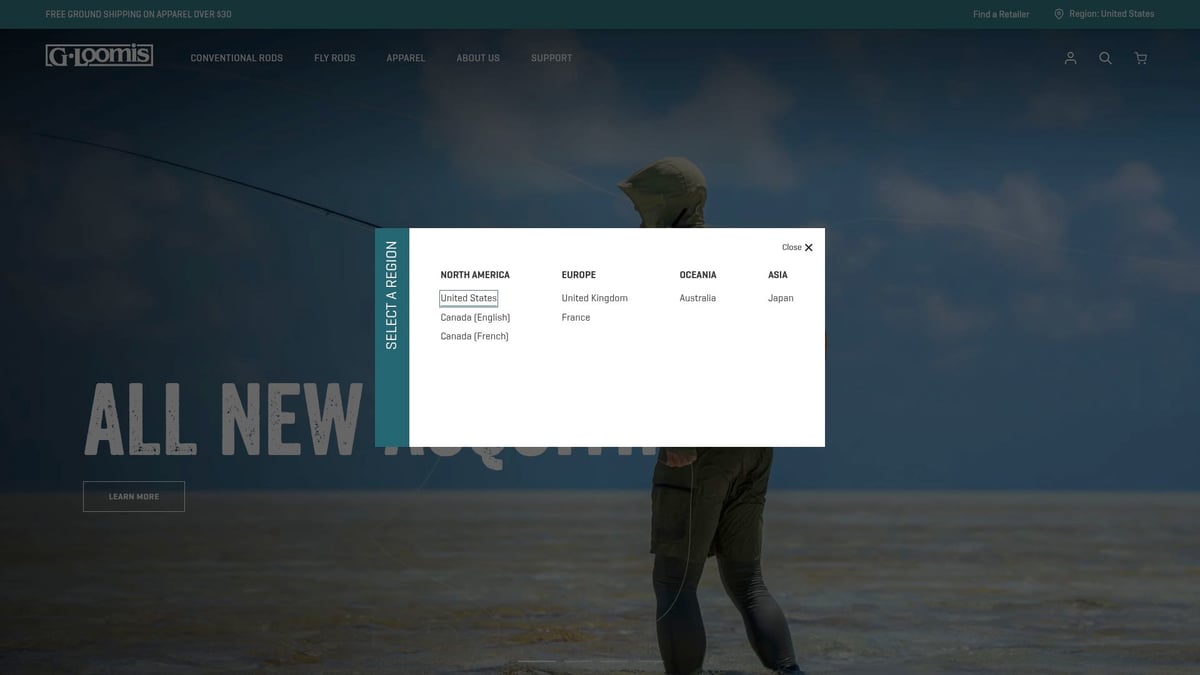Select United Kingdom under Europe
The width and height of the screenshot is (1200, 675).
594,297
